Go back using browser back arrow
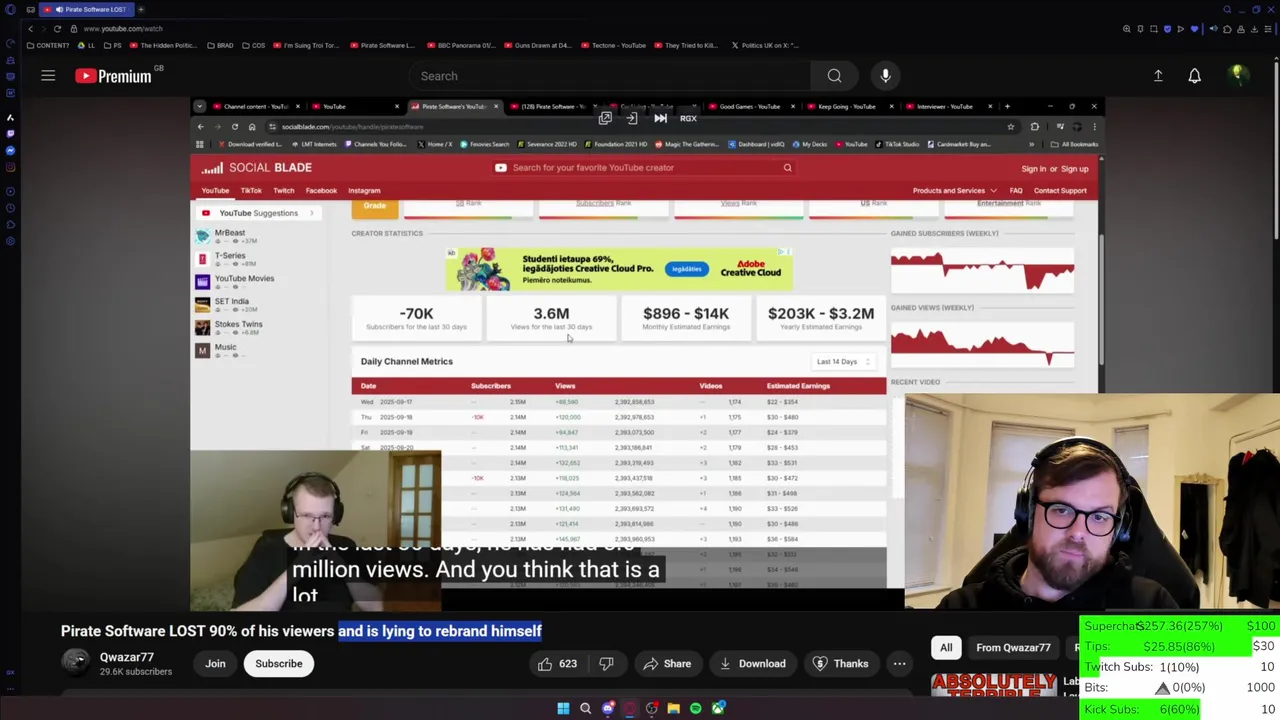Screen dimensions: 1280x720 pos(30,29)
